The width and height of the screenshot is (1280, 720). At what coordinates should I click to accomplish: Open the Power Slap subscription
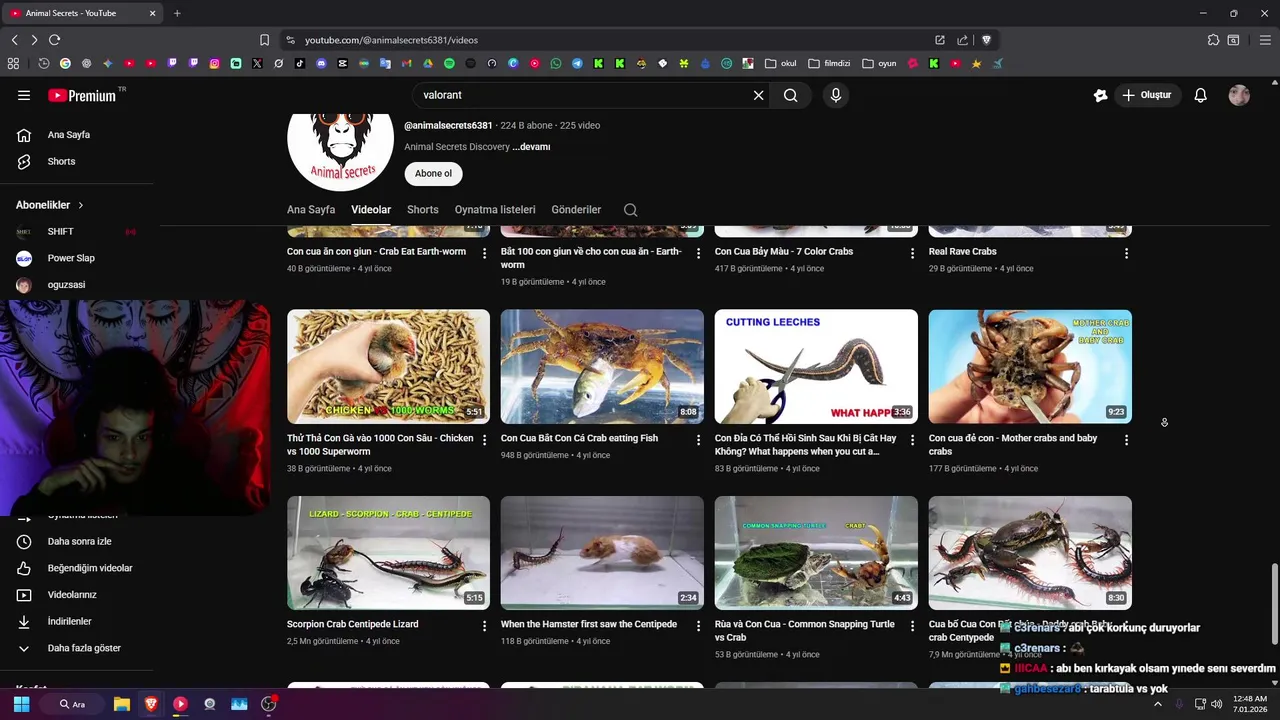(70, 258)
